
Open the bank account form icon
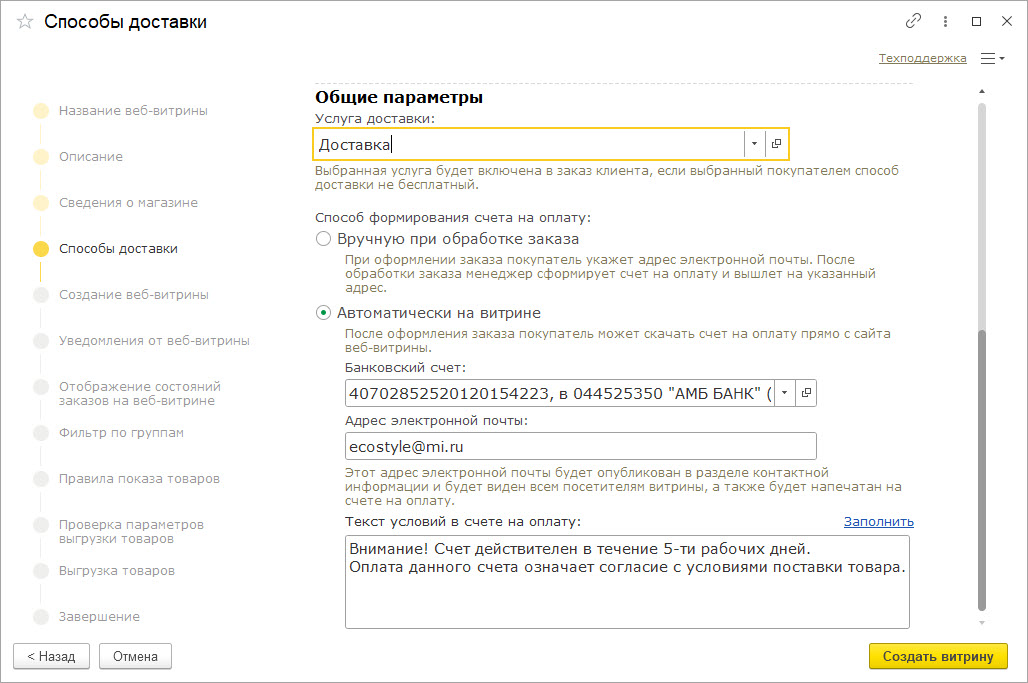[x=807, y=393]
